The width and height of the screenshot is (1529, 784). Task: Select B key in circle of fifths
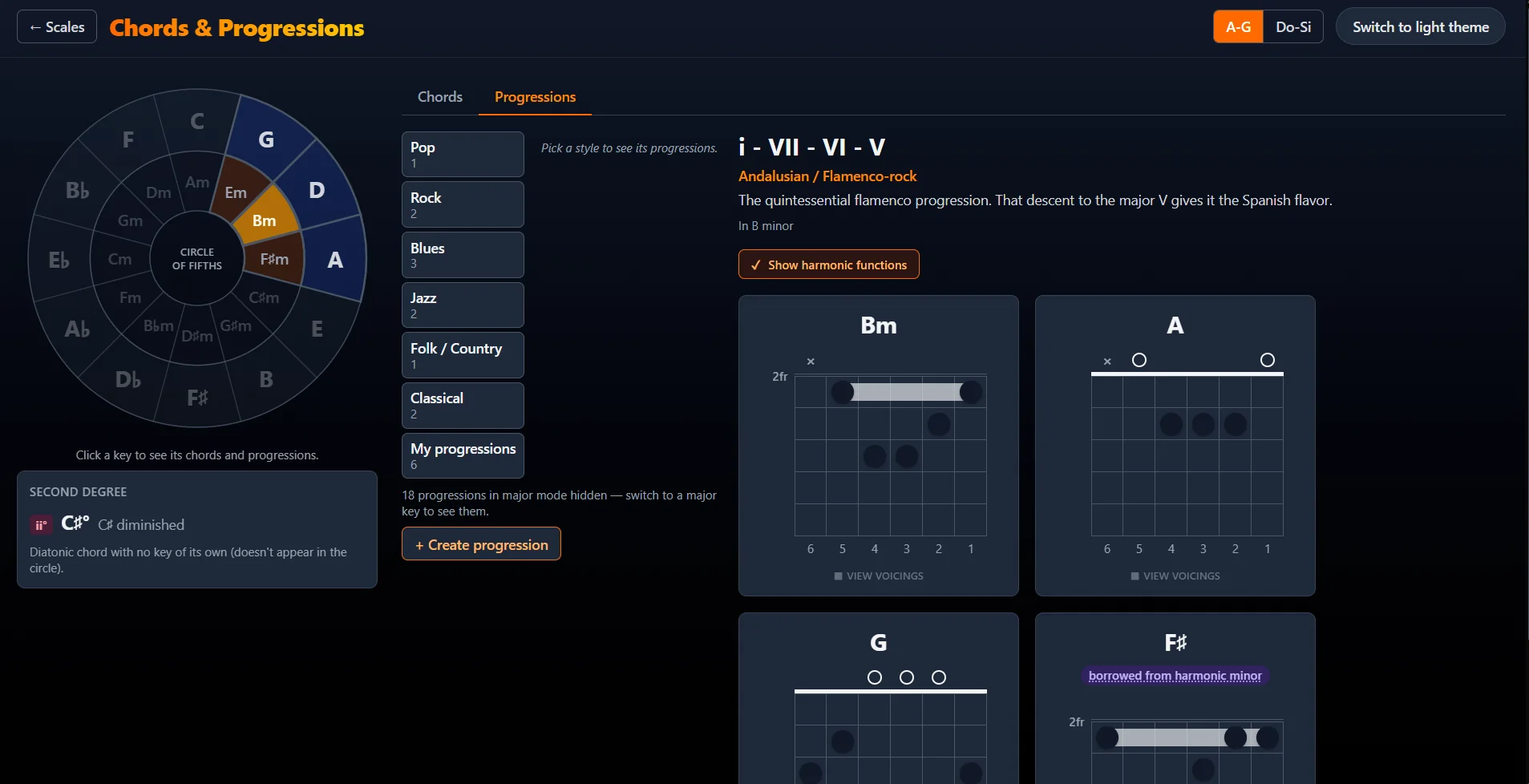tap(266, 379)
